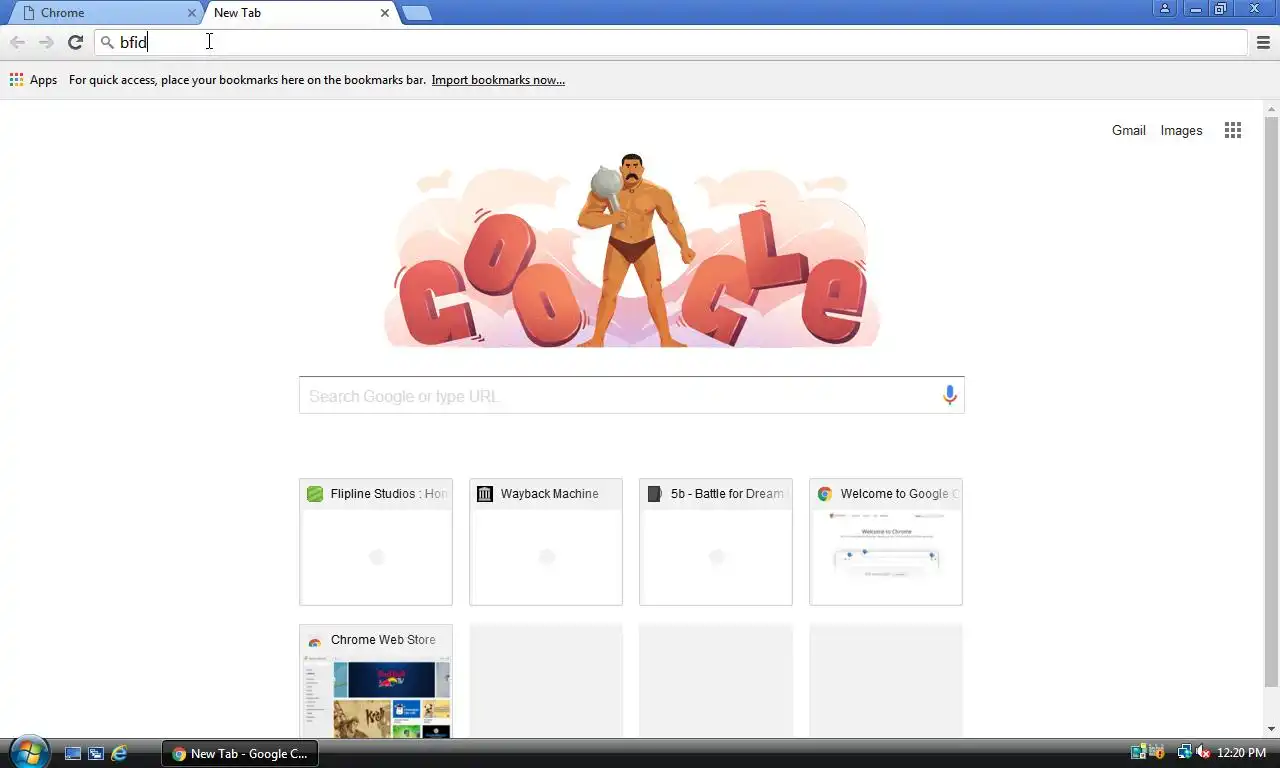This screenshot has width=1280, height=768.
Task: Open the Flipline Studios thumbnail
Action: [x=376, y=542]
